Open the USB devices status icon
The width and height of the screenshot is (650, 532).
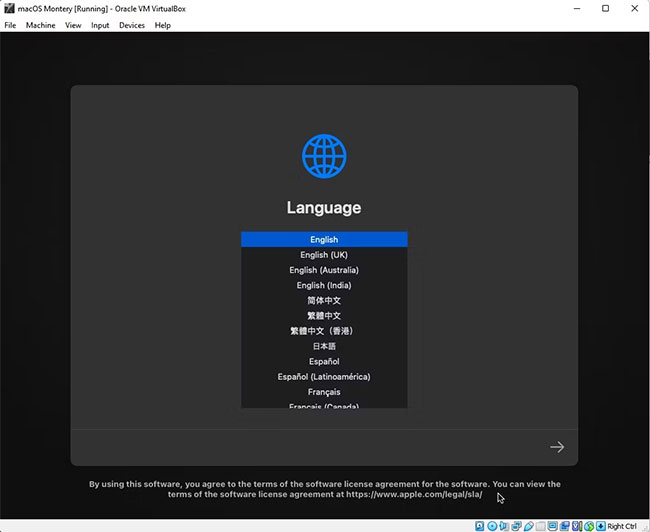[529, 526]
